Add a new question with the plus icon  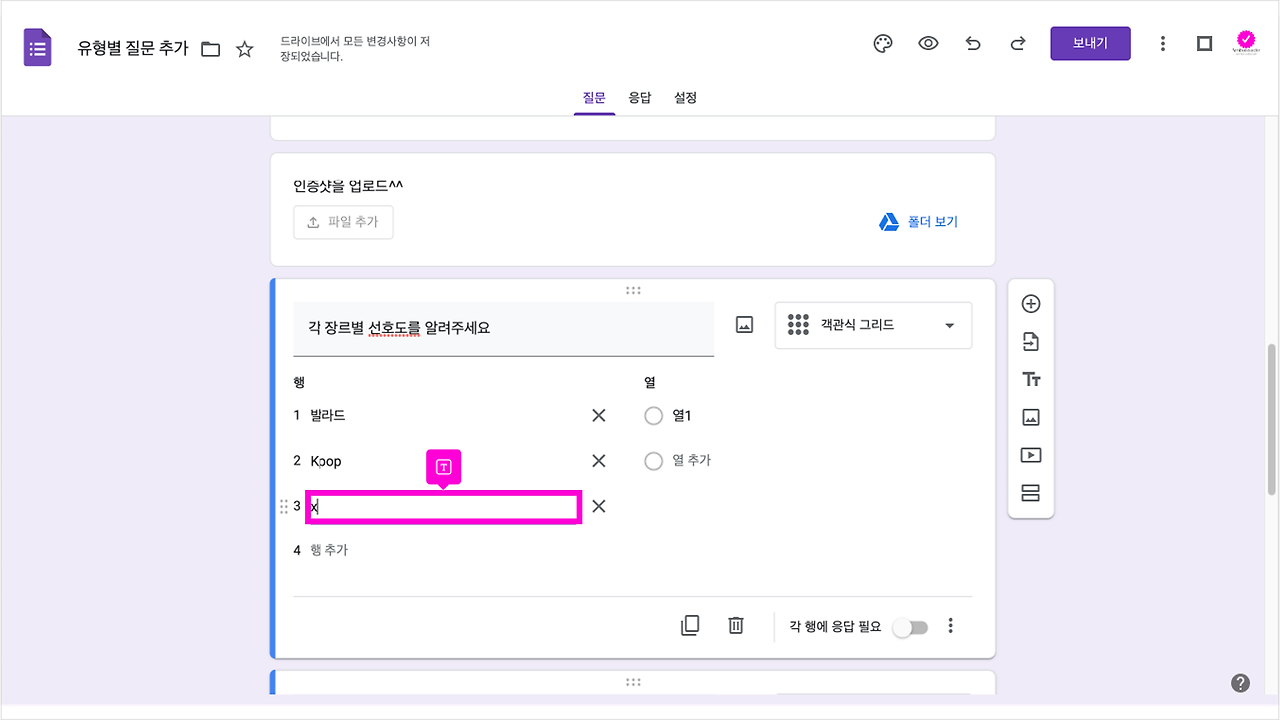click(1031, 303)
